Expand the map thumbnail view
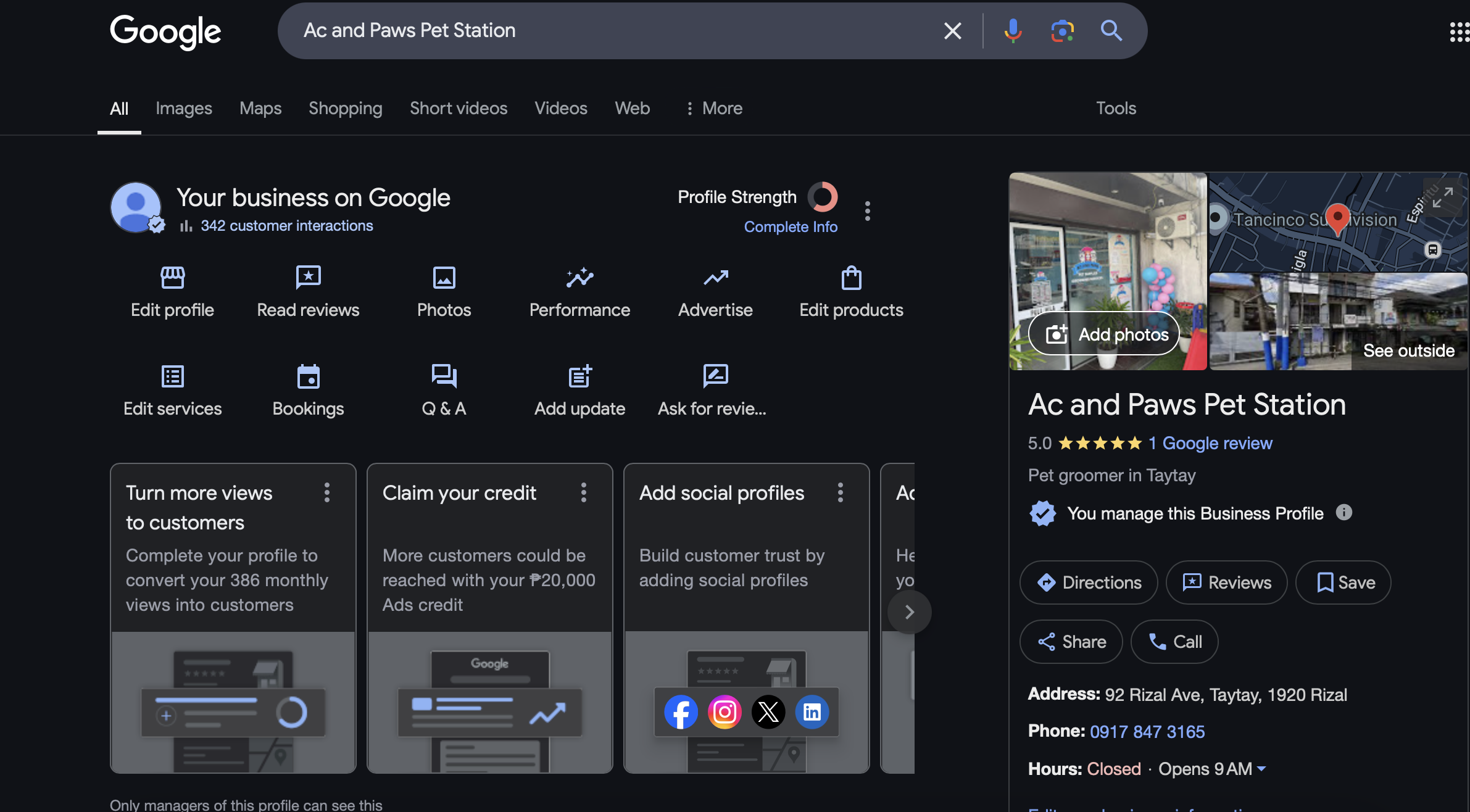1470x812 pixels. 1442,197
